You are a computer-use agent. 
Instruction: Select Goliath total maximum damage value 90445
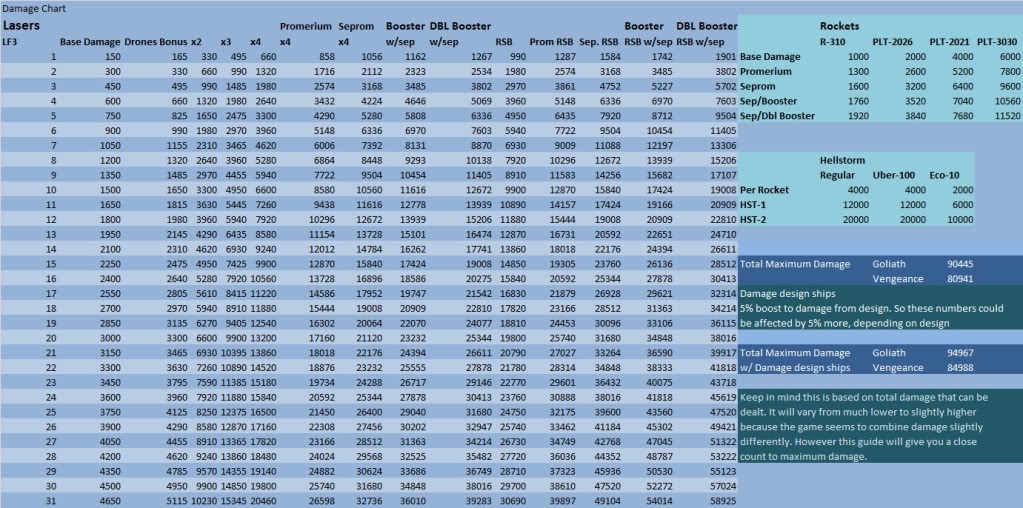coord(960,263)
